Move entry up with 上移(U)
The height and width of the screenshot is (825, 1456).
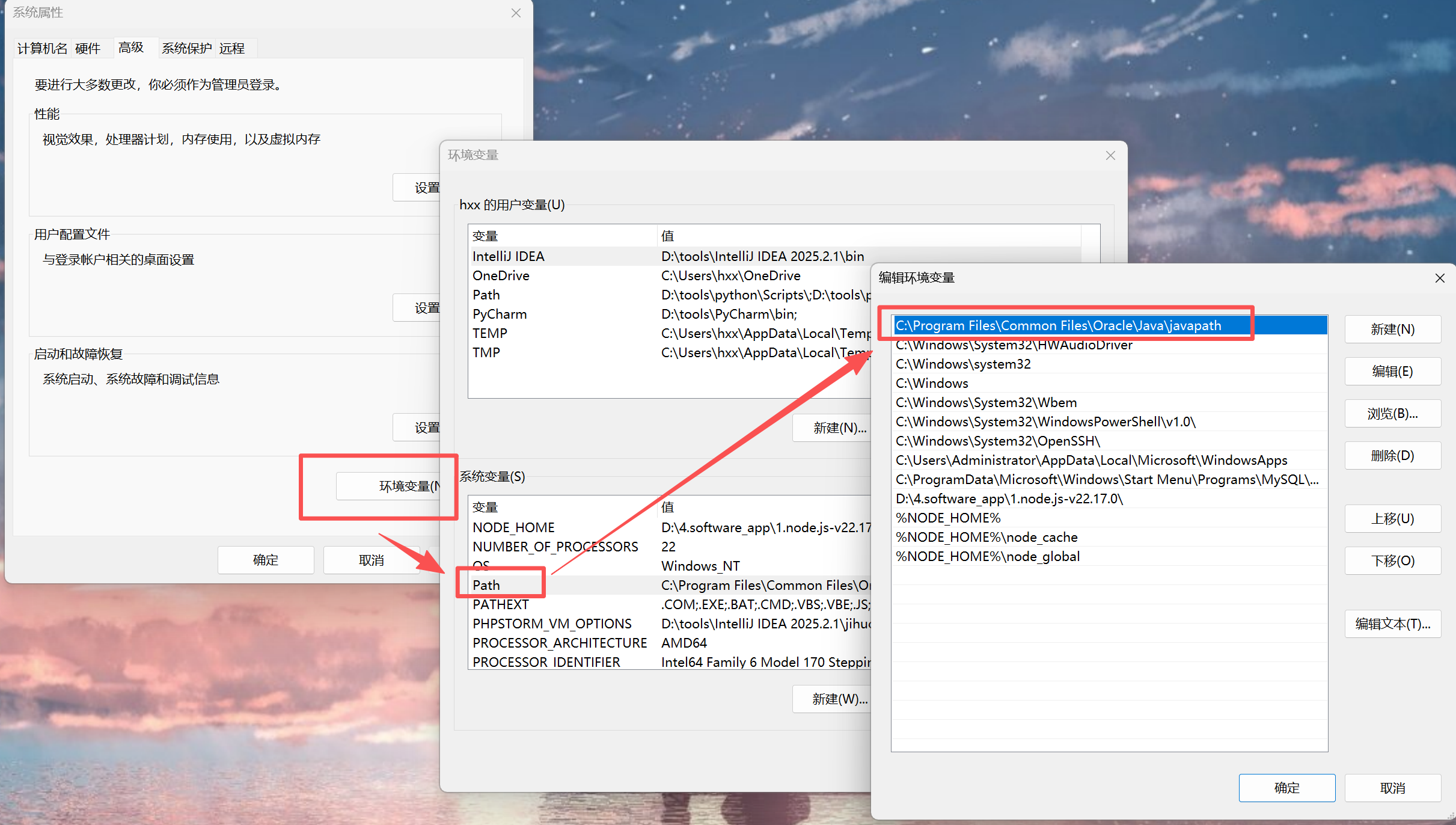point(1392,519)
